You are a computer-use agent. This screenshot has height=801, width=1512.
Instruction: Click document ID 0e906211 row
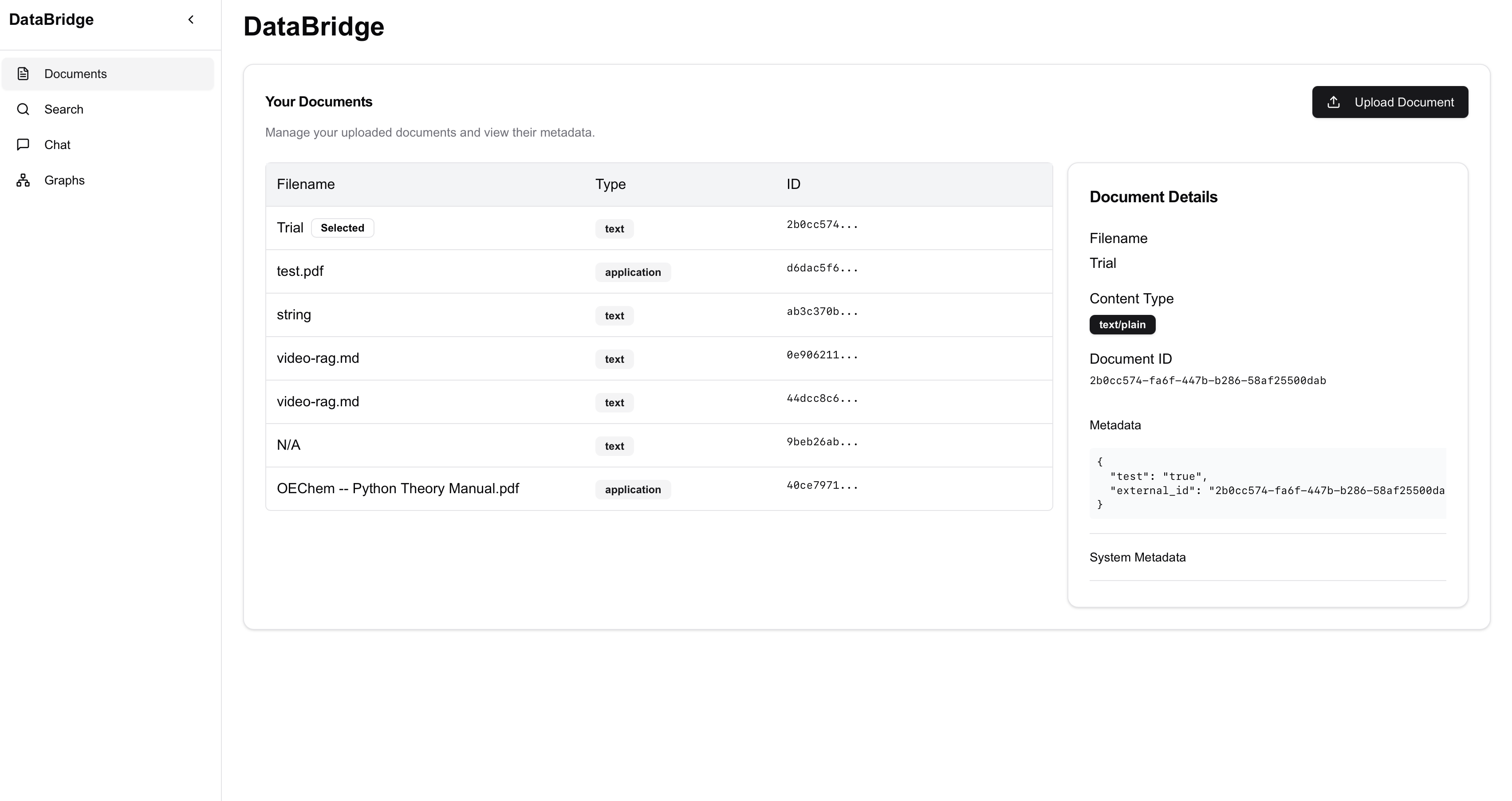pos(822,355)
